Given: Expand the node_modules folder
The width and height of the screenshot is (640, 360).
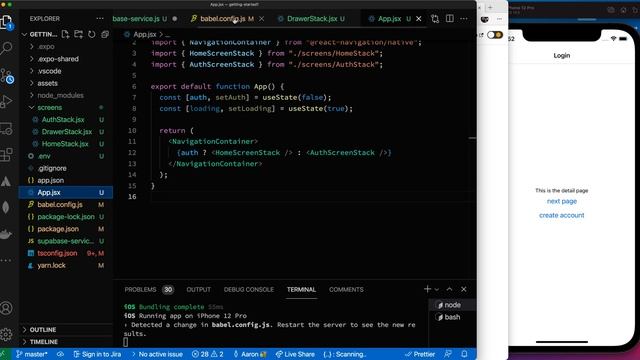Looking at the screenshot, I should [x=60, y=96].
